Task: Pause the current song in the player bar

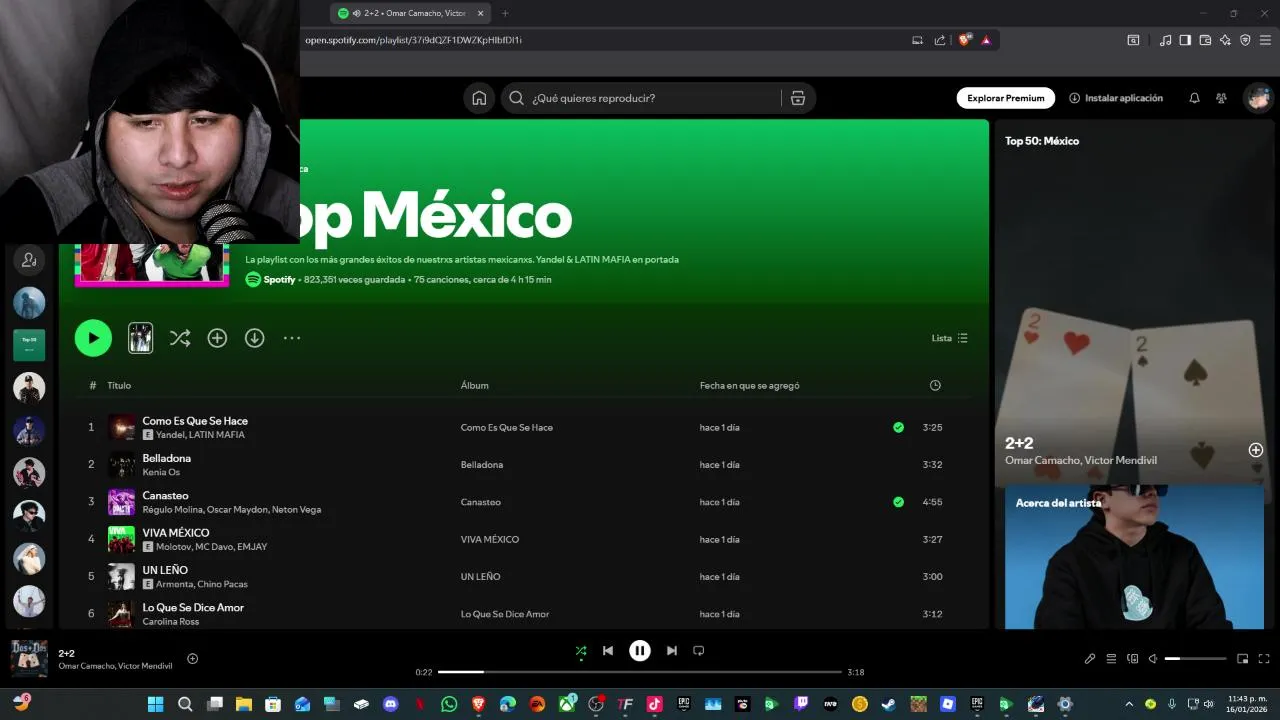Action: coord(640,651)
